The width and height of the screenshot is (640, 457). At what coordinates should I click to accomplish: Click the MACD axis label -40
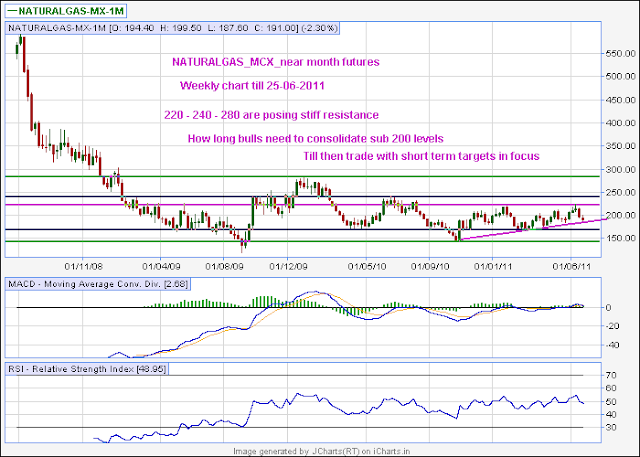tap(611, 345)
